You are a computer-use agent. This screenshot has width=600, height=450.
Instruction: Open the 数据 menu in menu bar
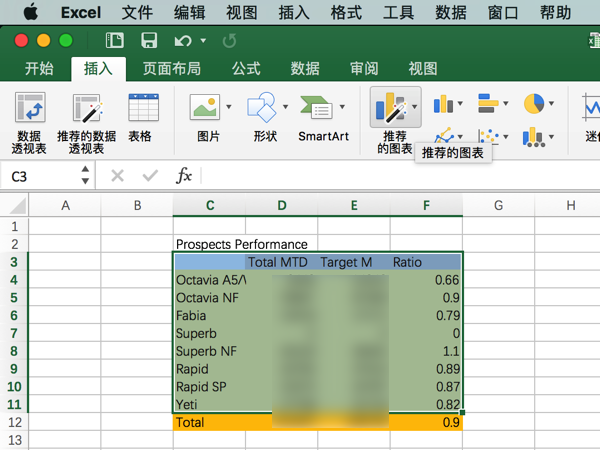point(451,13)
